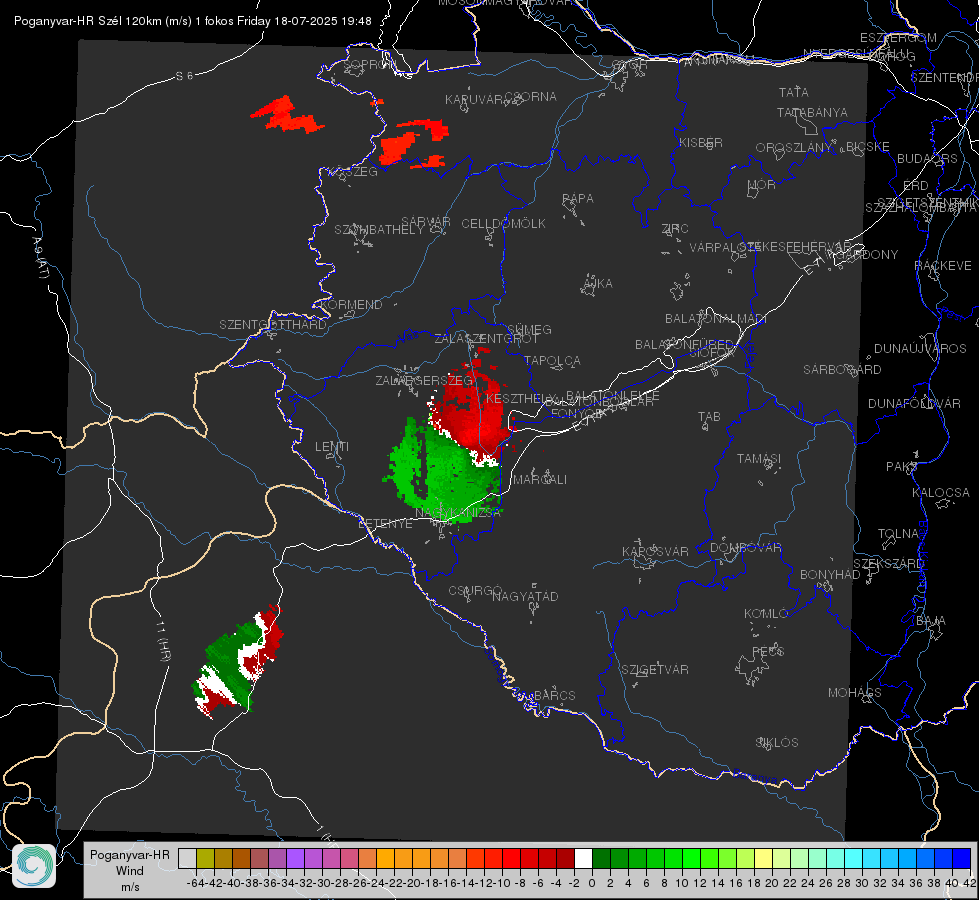Click the 11 (HR) road label
This screenshot has width=979, height=900.
(x=164, y=641)
